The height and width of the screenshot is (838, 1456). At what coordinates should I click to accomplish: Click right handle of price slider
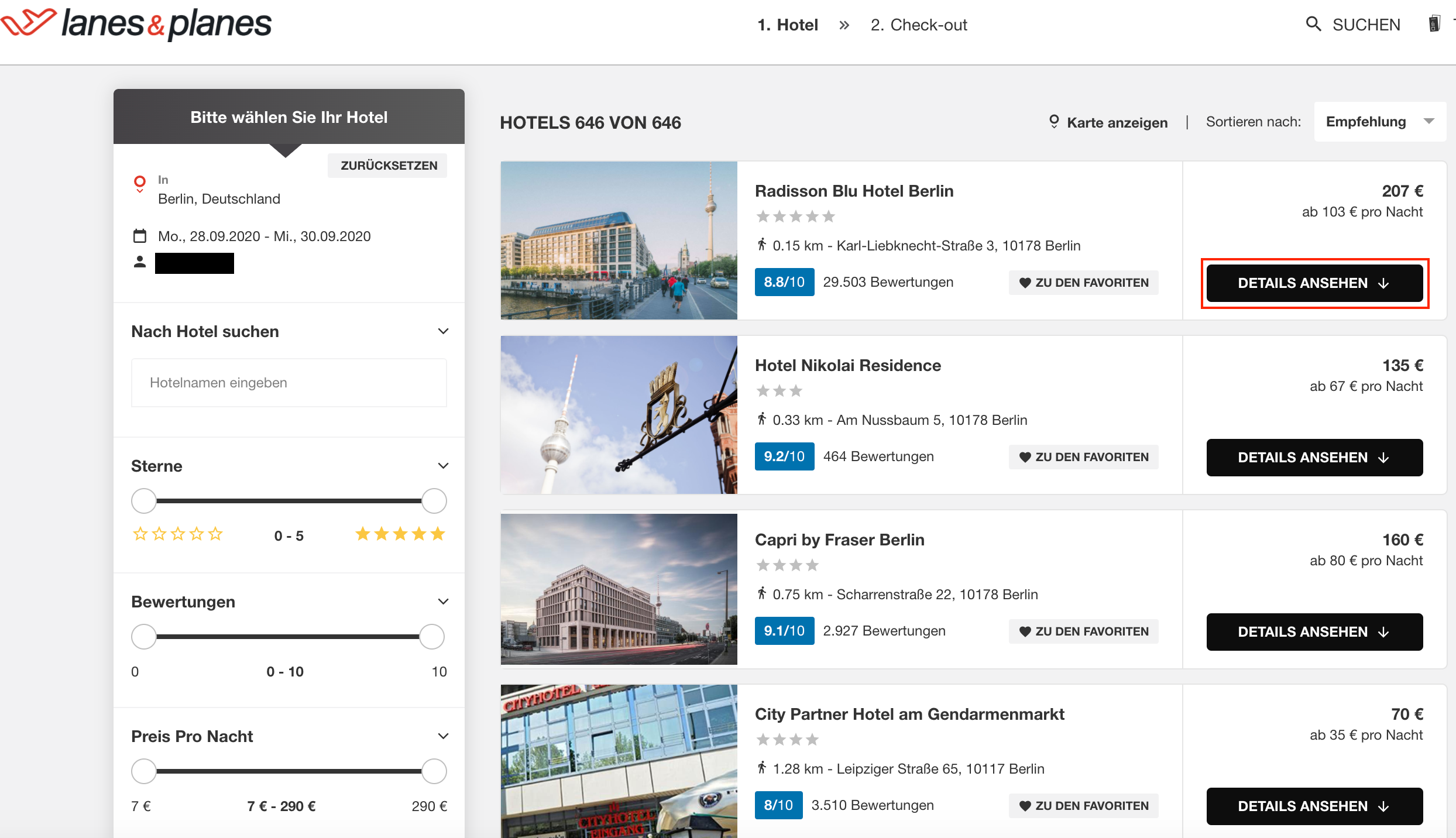click(x=434, y=771)
